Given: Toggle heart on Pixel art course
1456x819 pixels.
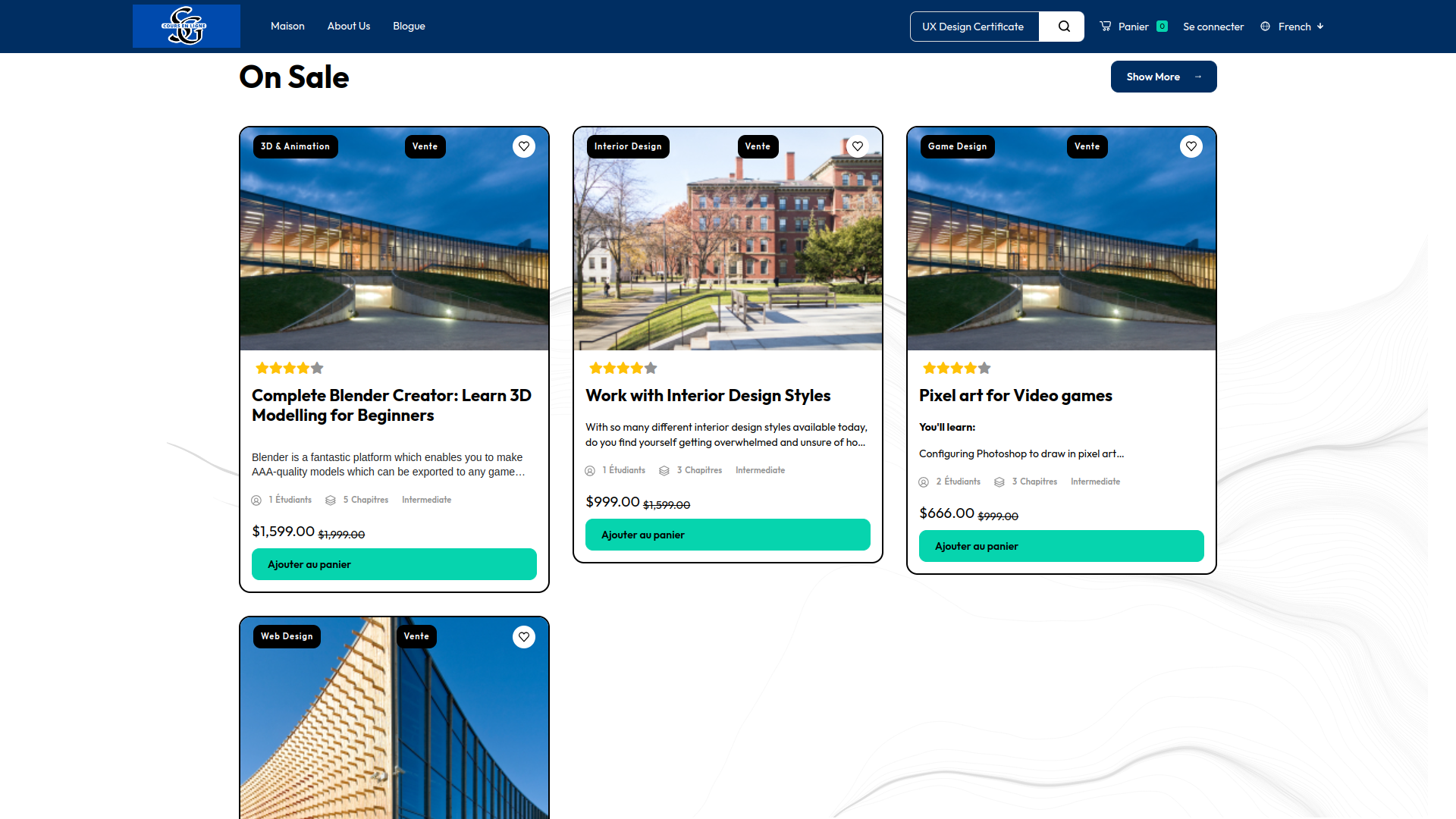Looking at the screenshot, I should (x=1191, y=146).
